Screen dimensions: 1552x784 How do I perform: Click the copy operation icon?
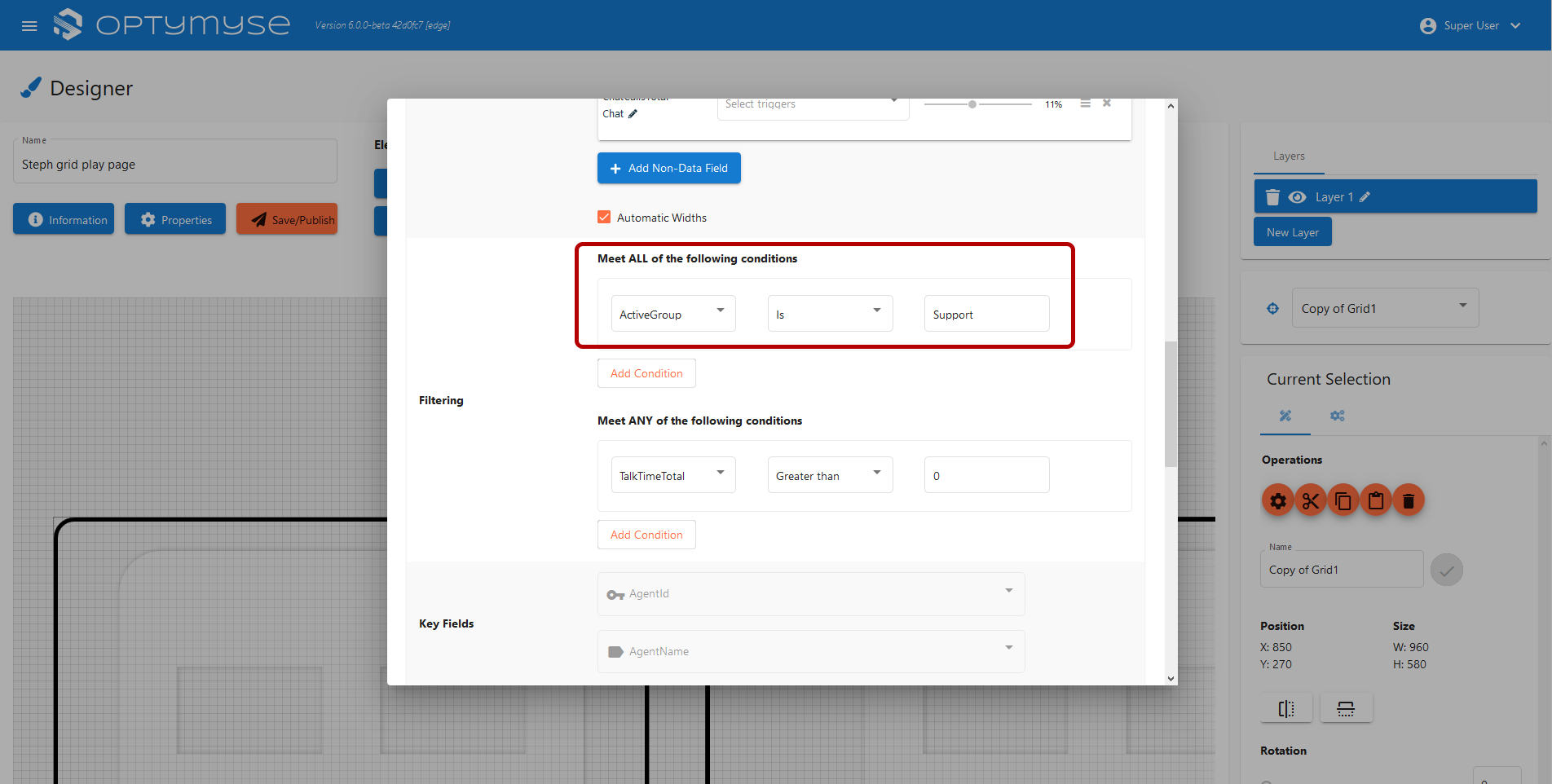tap(1343, 500)
